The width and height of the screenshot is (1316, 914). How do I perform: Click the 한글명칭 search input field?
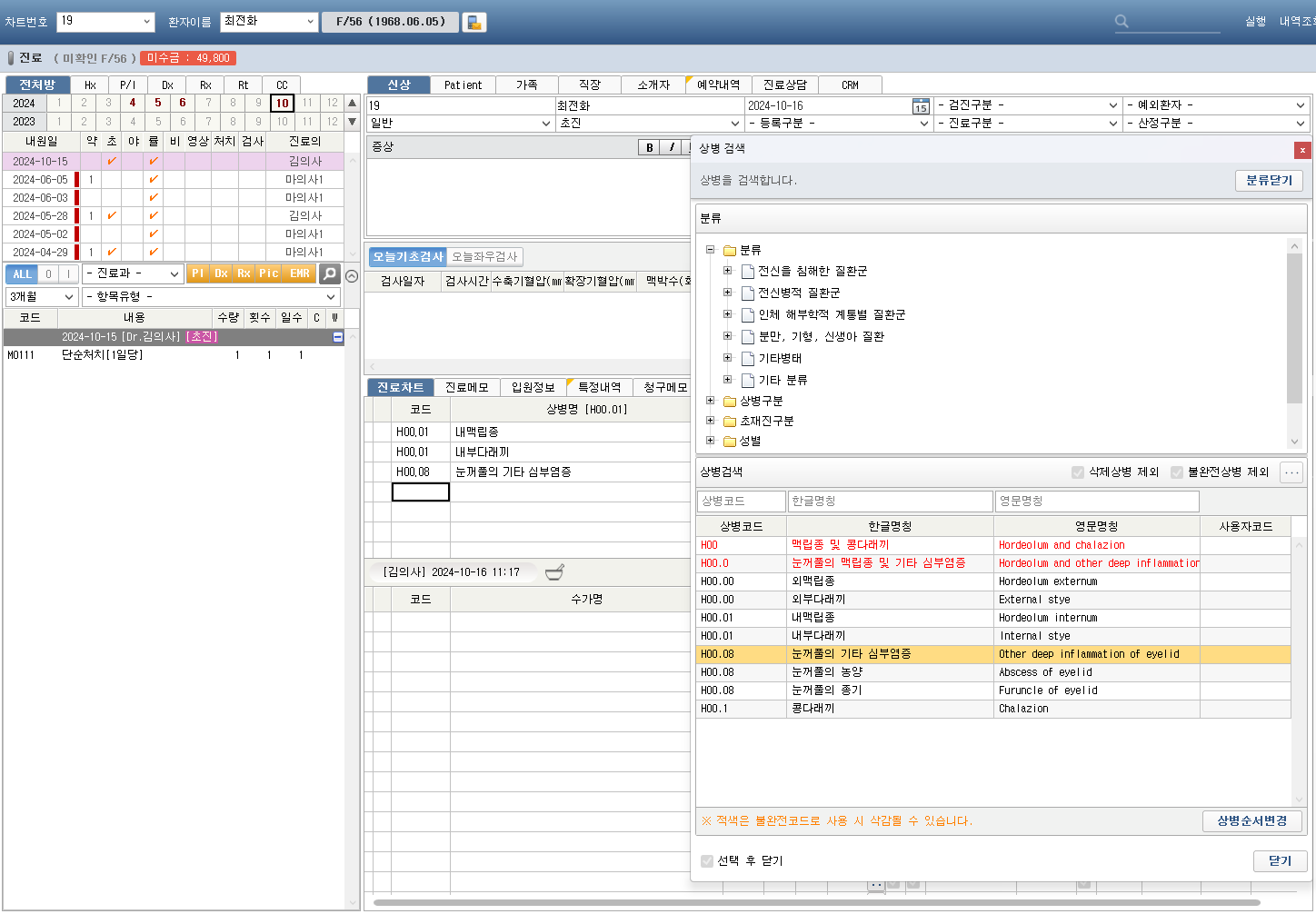(x=890, y=502)
